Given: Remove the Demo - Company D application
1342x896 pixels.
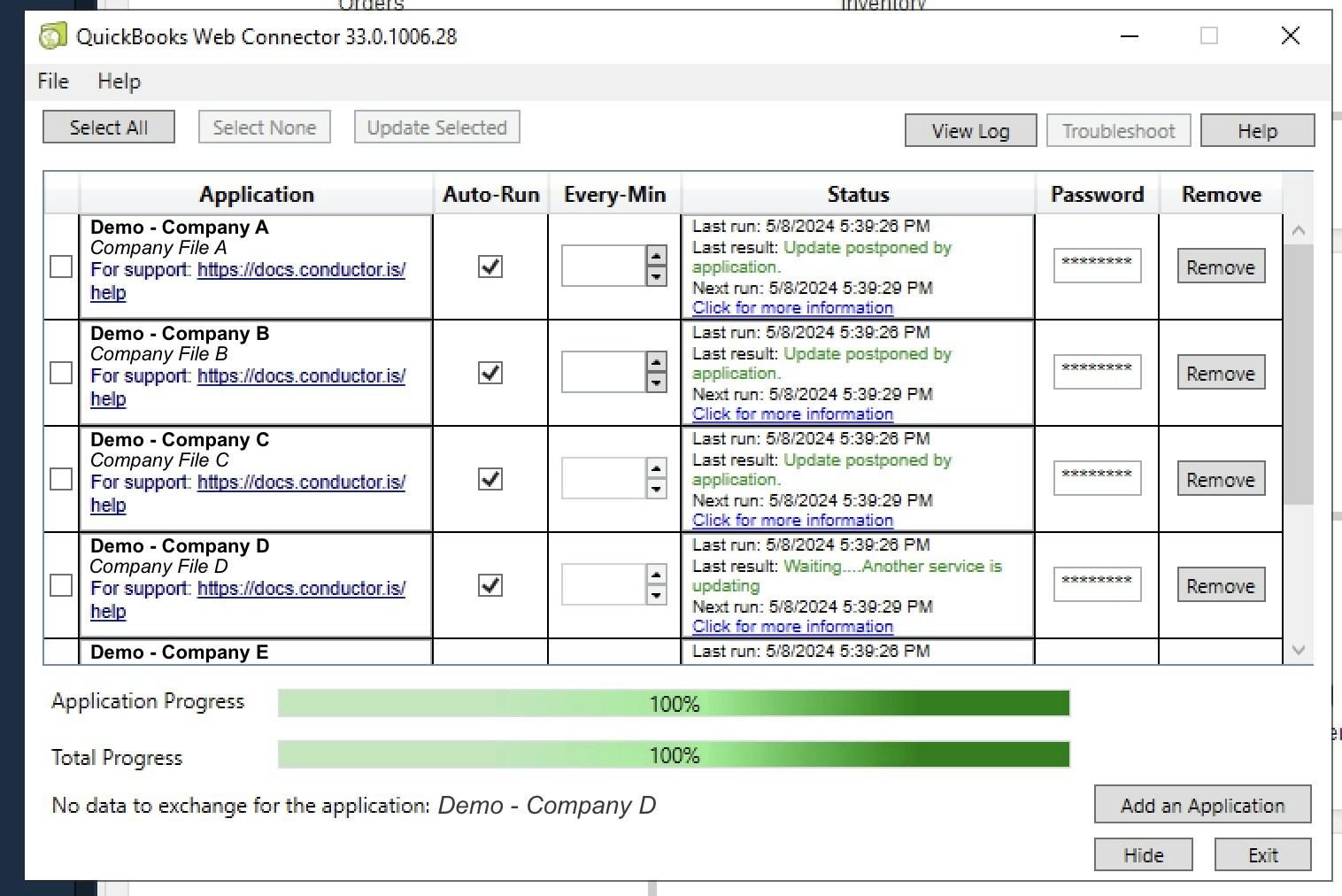Looking at the screenshot, I should point(1221,585).
